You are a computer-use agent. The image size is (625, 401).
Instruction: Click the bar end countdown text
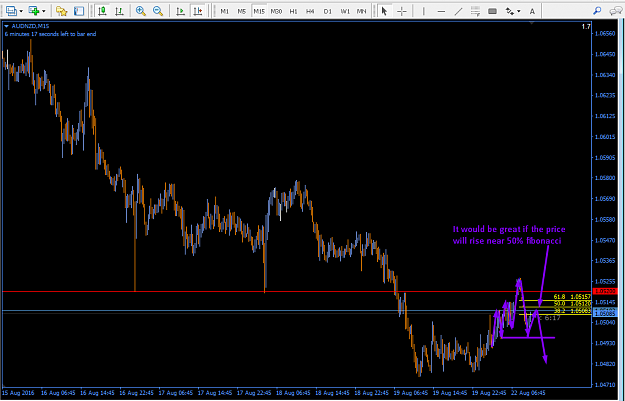(50, 34)
